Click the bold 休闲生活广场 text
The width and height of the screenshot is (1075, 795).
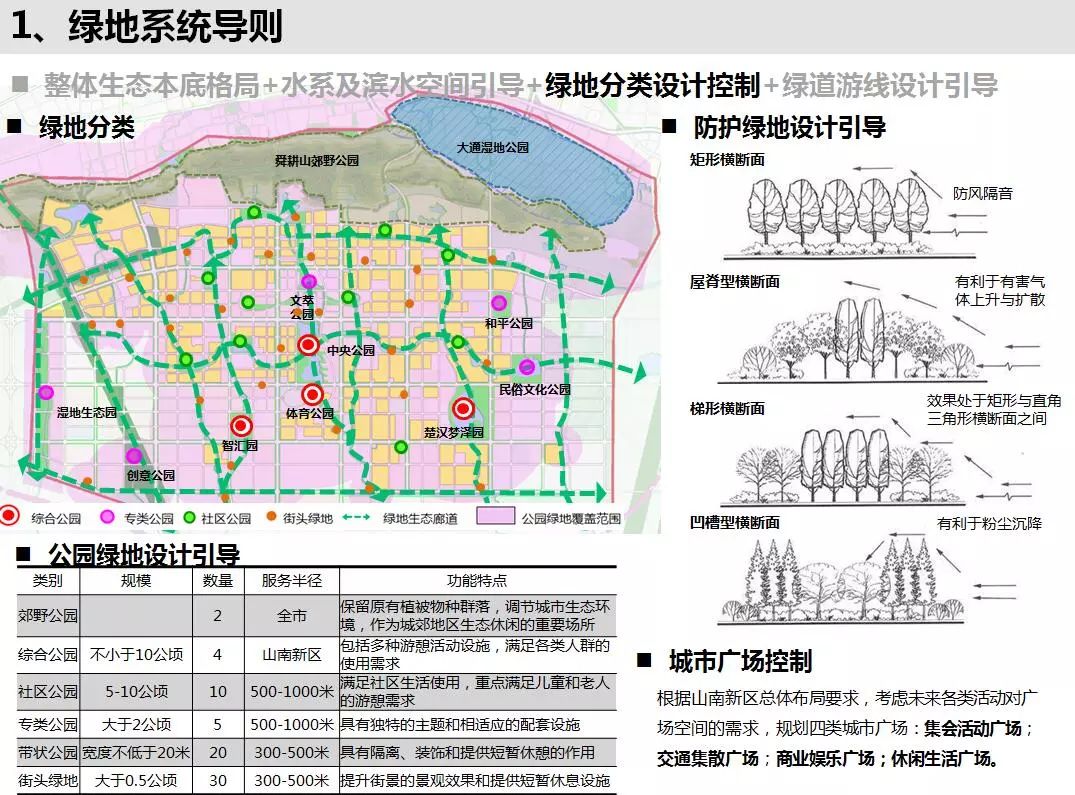coord(941,759)
